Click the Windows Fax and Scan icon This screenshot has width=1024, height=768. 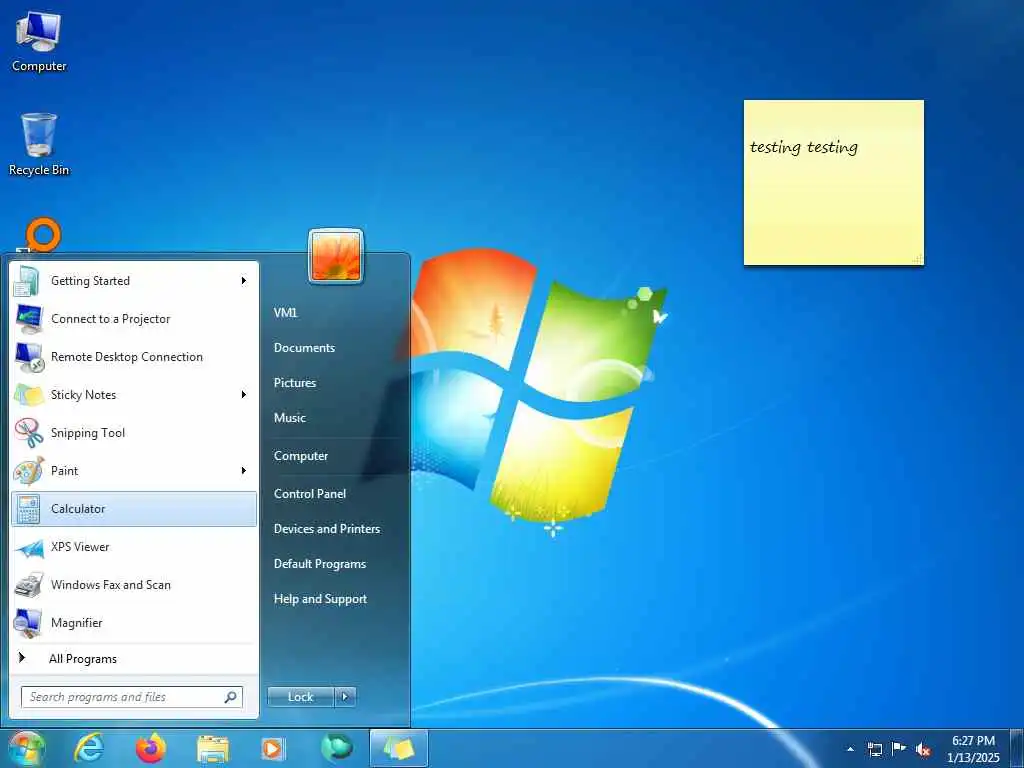[29, 585]
